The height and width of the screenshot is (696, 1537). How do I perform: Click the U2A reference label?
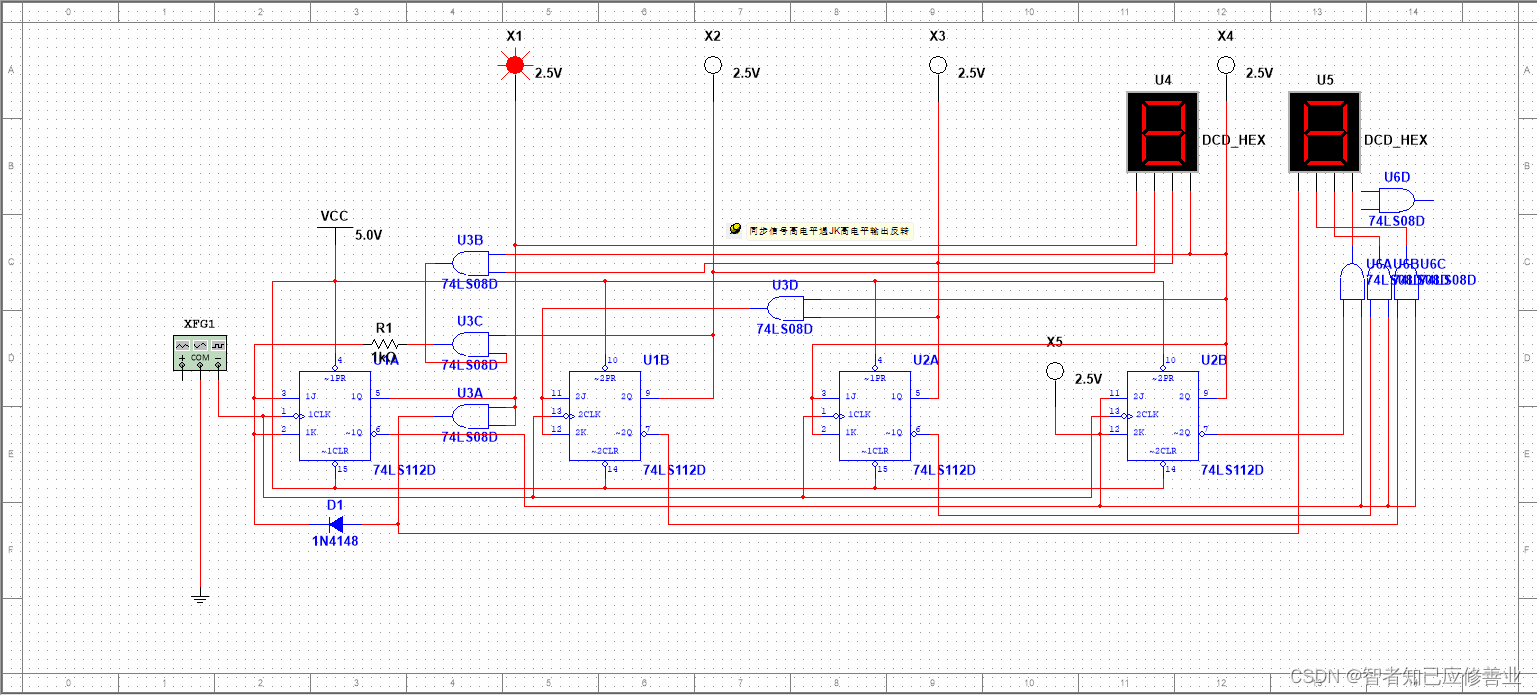tap(927, 359)
